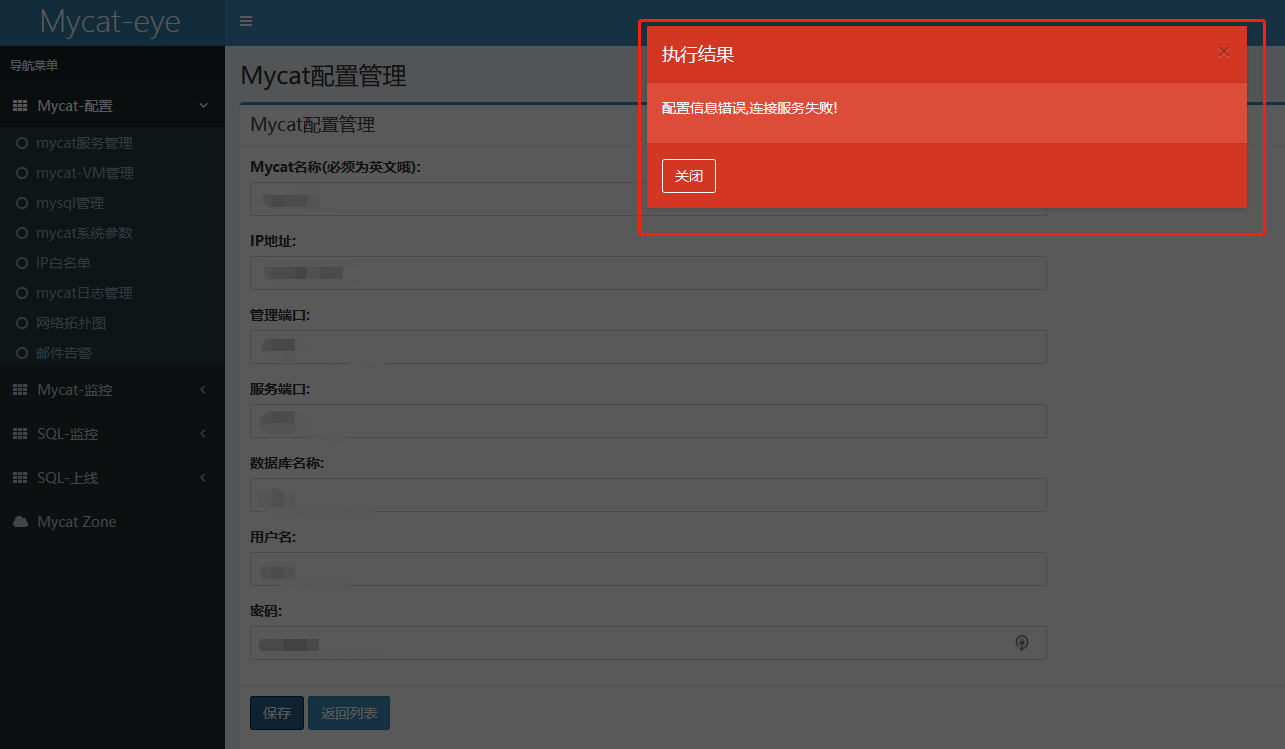Viewport: 1285px width, 749px height.
Task: Open mysql管理 menu item
Action: click(70, 203)
